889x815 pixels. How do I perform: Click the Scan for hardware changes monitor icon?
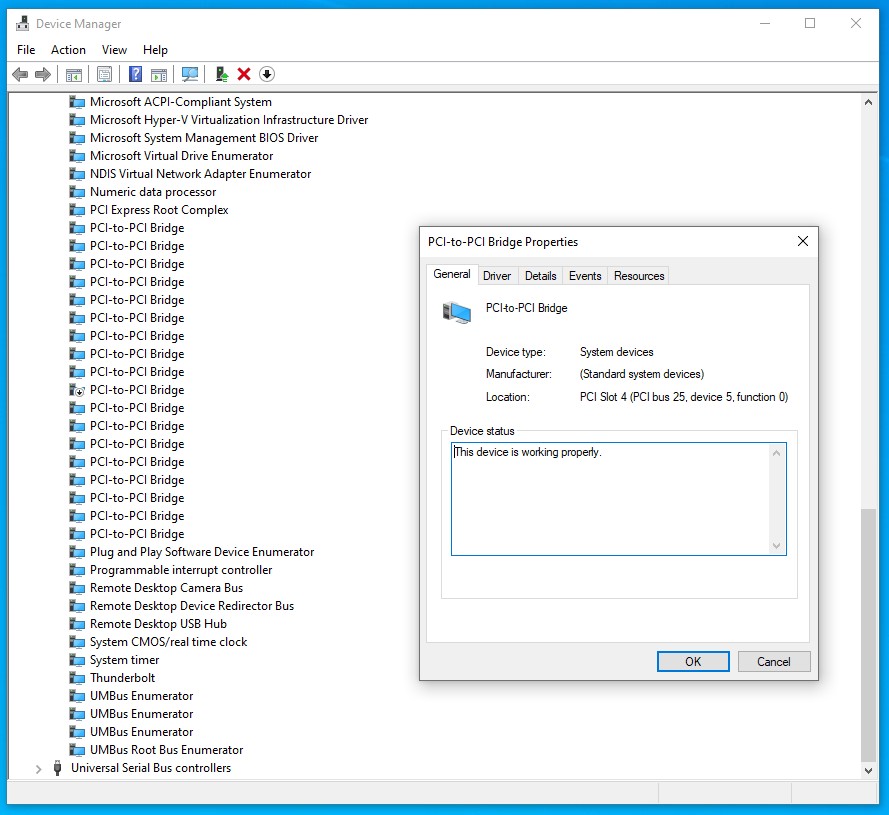[x=189, y=74]
